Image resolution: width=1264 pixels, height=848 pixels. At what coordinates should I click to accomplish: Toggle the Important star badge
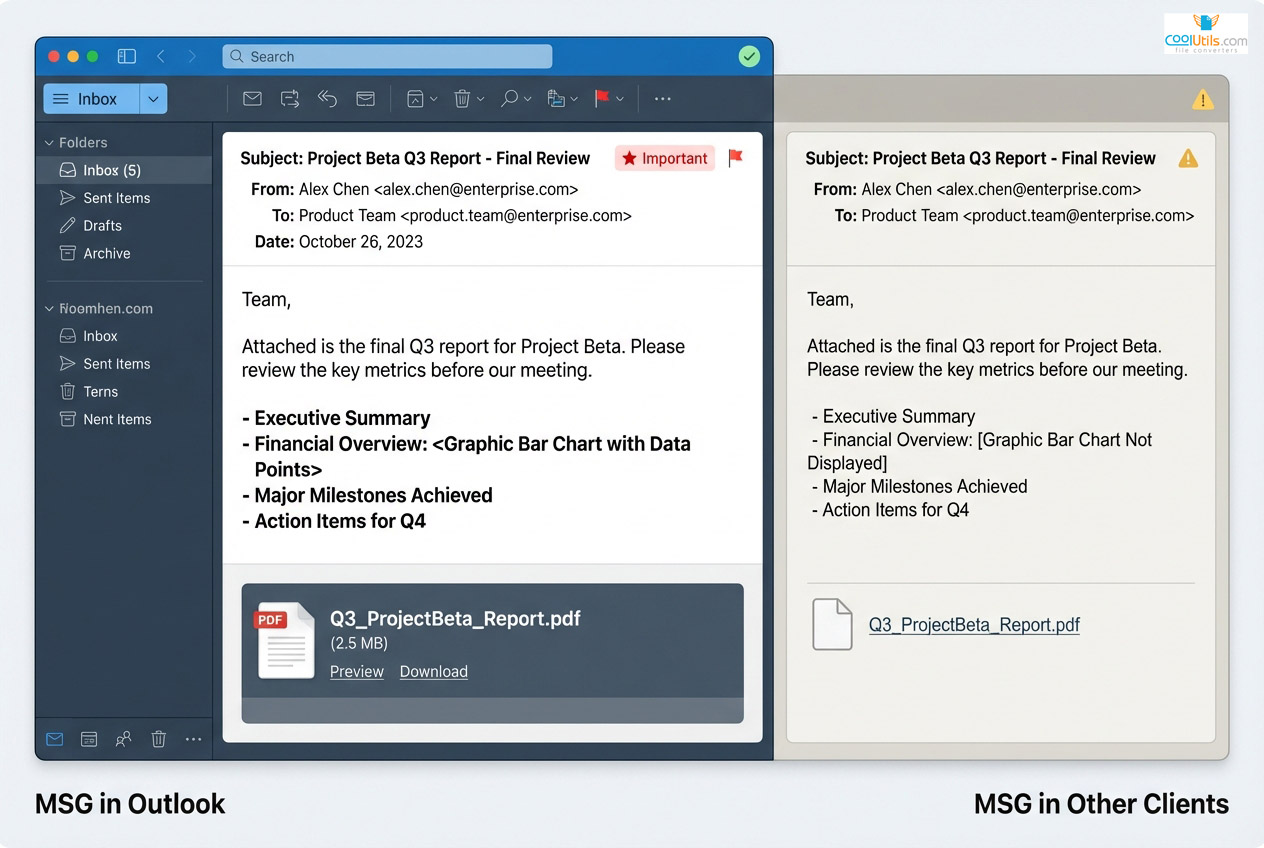pyautogui.click(x=664, y=158)
